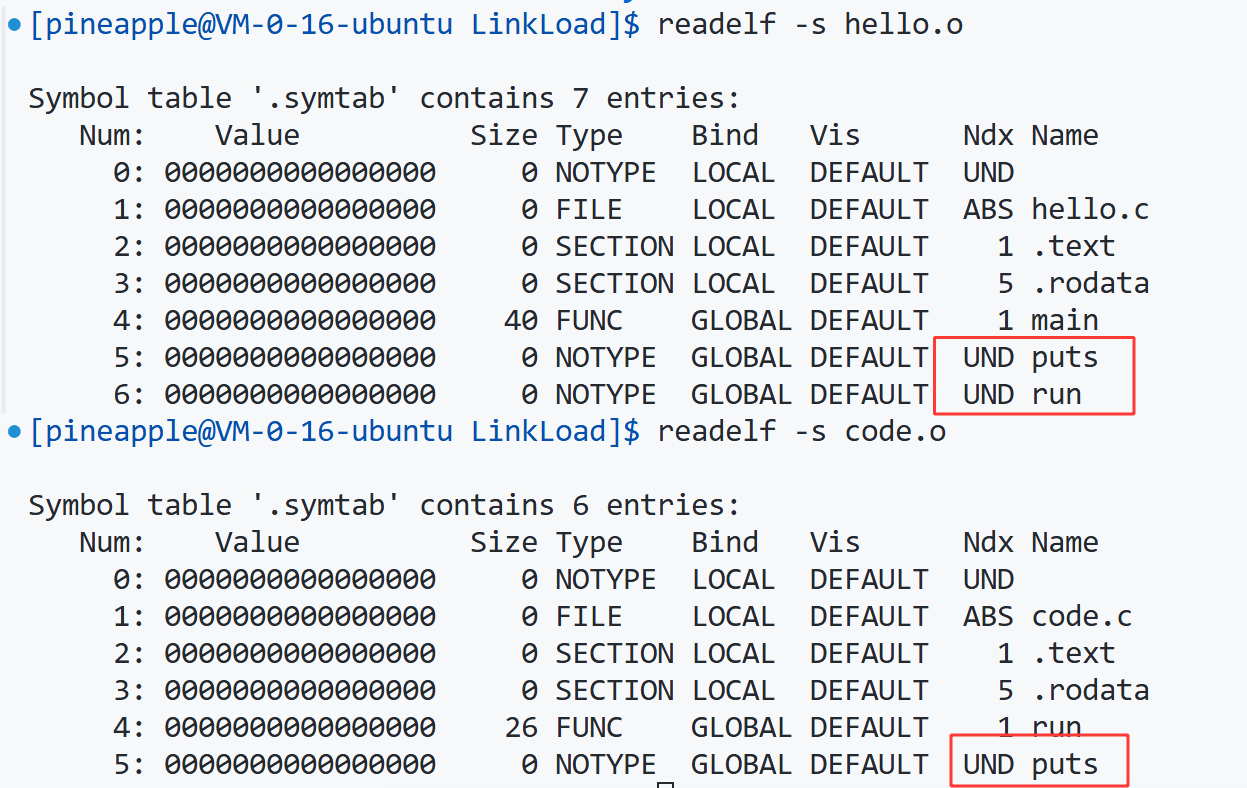Click the command text 'readelf -s hello.o'

(x=810, y=25)
